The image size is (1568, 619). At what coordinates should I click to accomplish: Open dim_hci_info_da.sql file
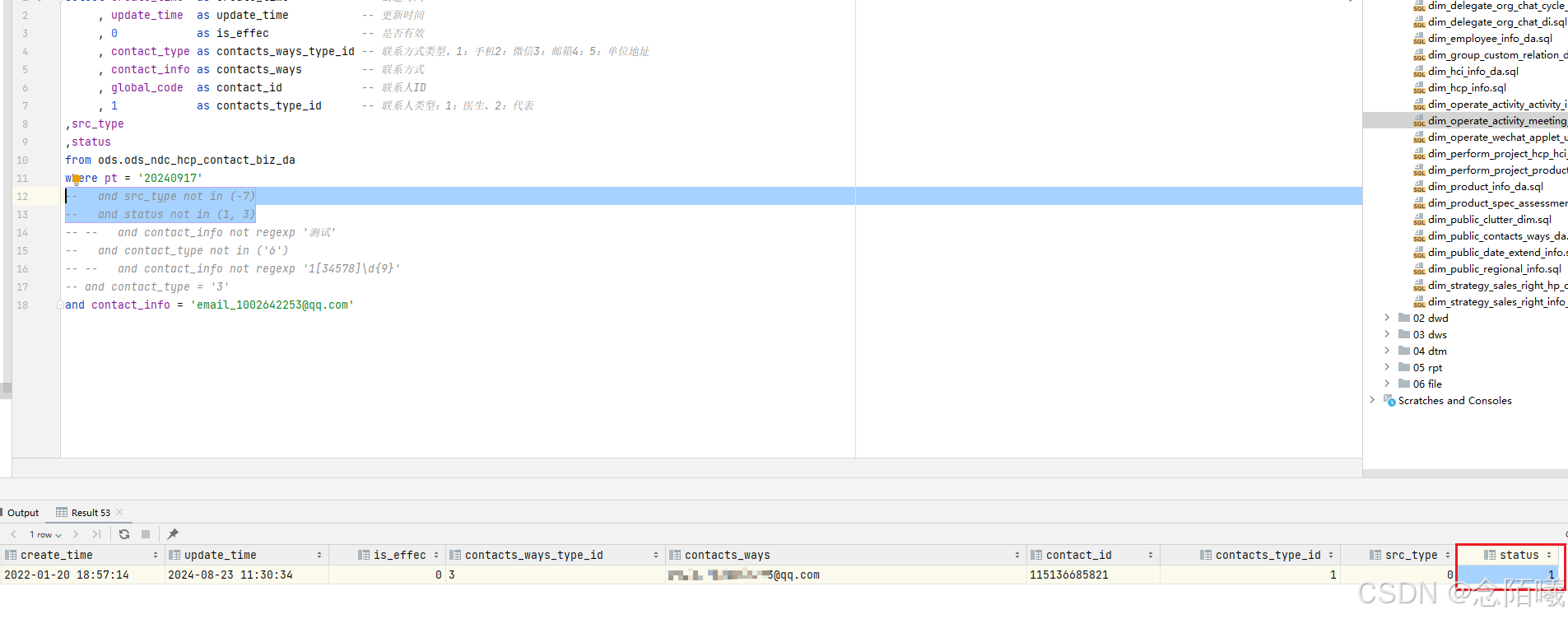(1473, 72)
